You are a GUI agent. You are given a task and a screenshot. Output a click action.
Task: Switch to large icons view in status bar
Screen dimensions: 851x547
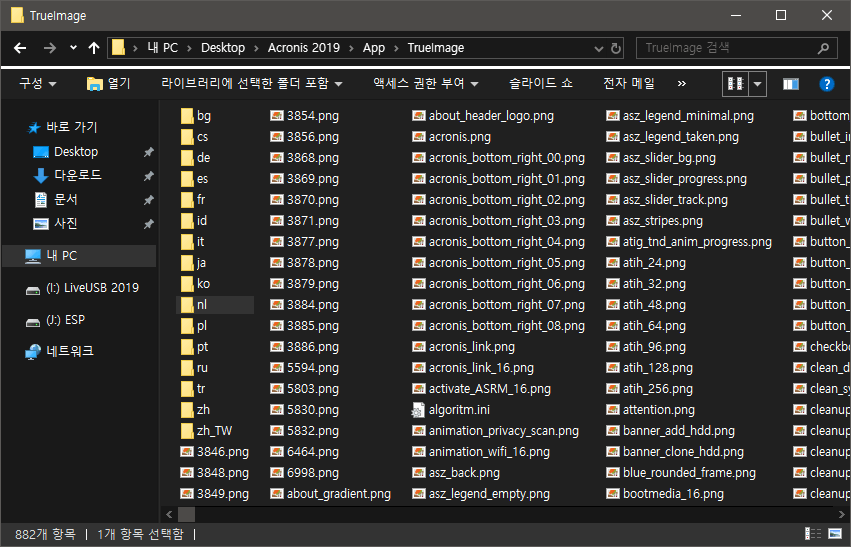[834, 534]
